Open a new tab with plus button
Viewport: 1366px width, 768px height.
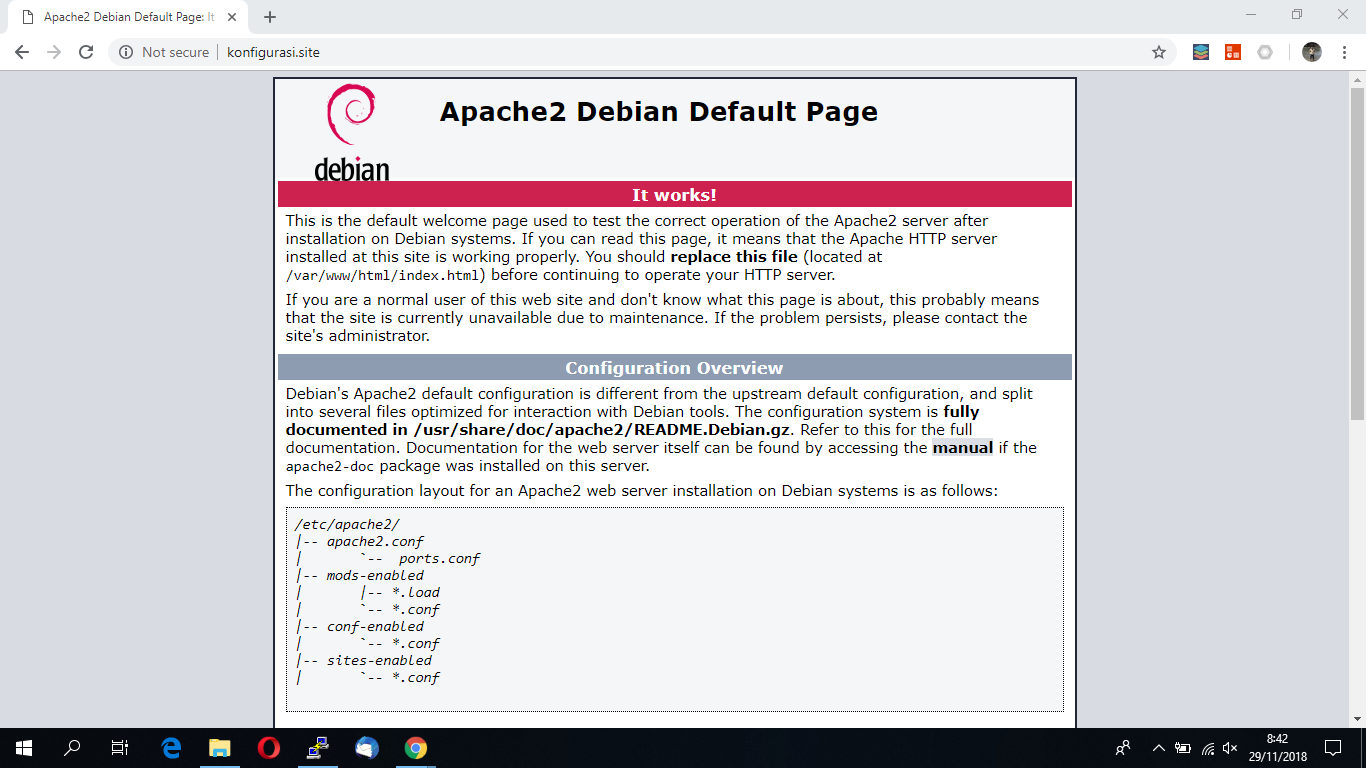[270, 17]
